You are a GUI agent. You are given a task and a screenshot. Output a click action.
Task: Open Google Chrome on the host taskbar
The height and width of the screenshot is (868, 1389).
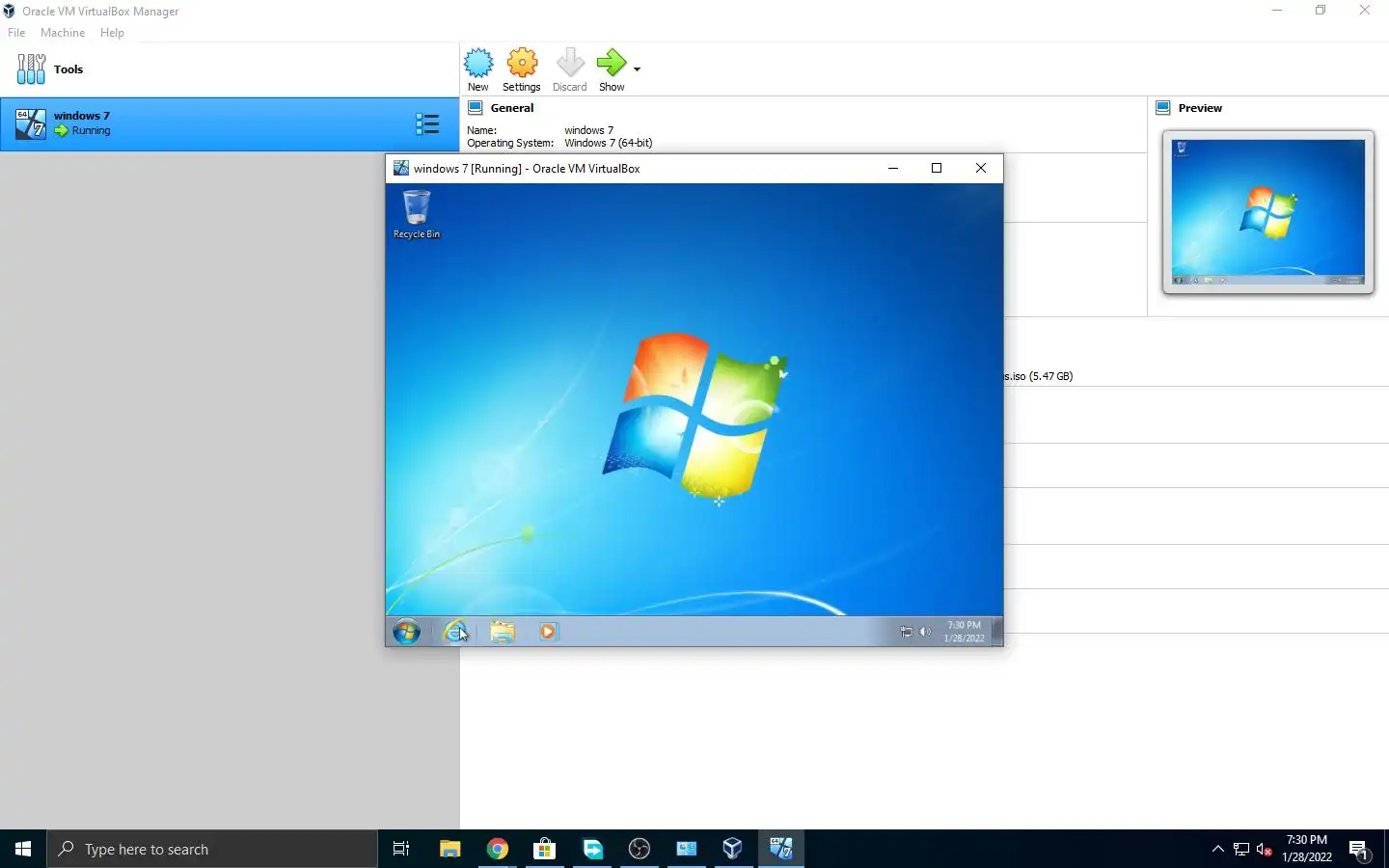(498, 849)
